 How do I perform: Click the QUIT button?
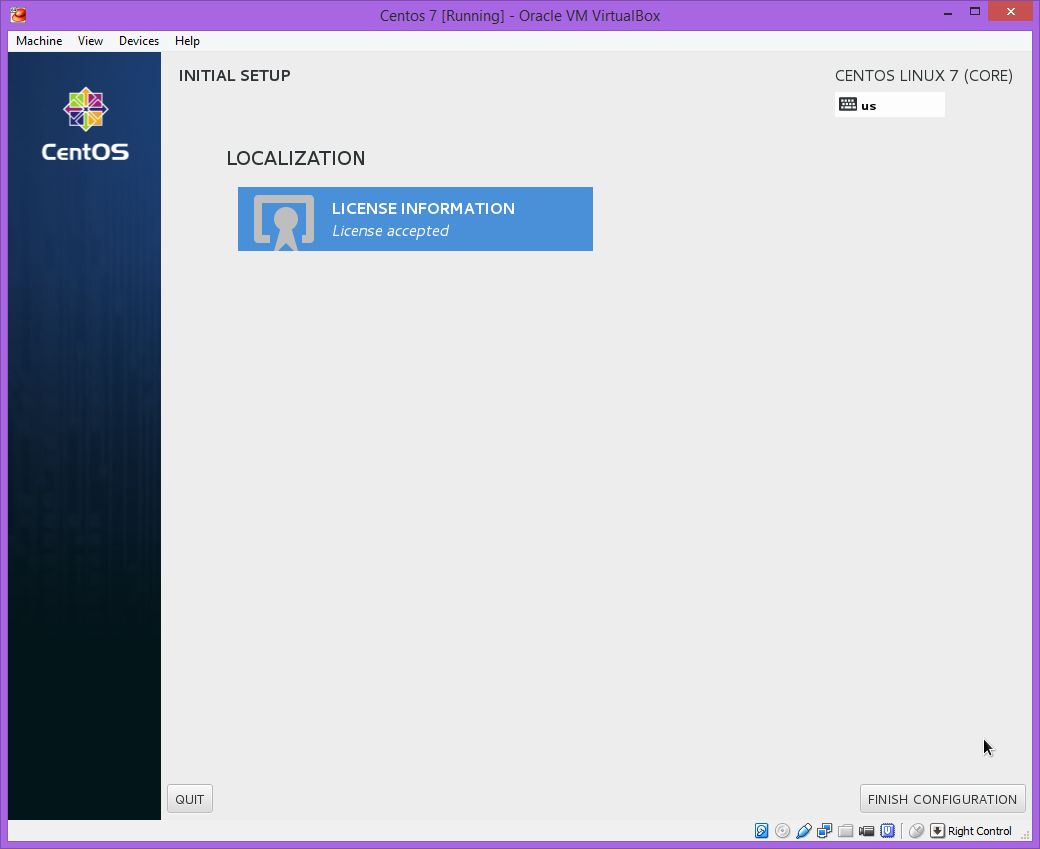(x=190, y=799)
